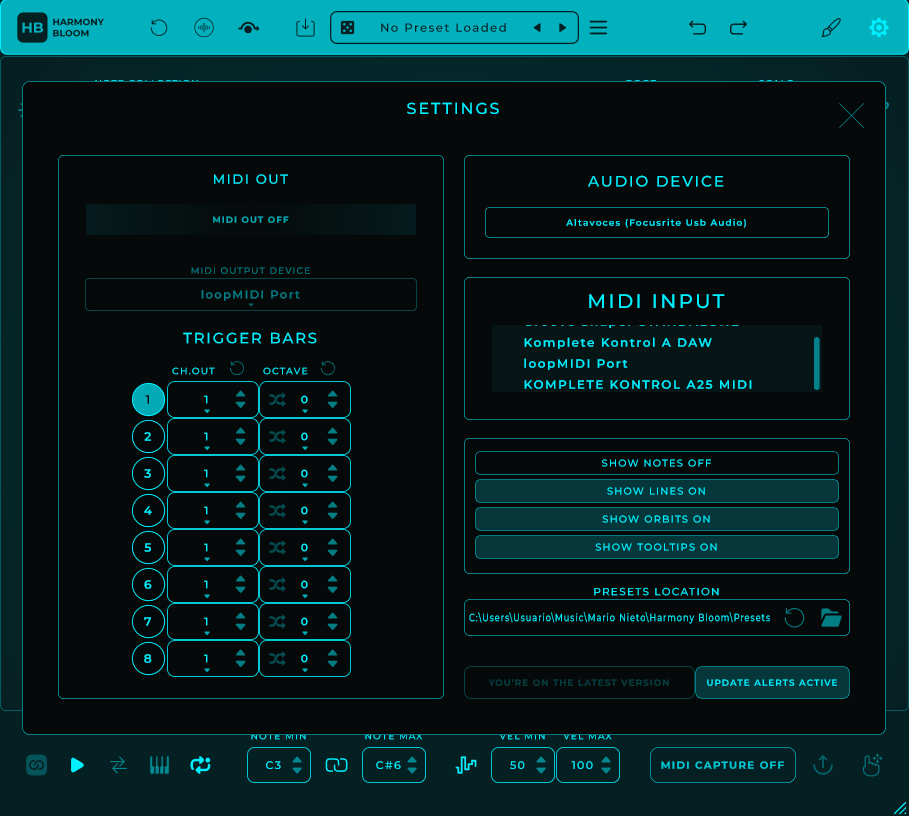Reset CH.OUT column values

pos(237,368)
